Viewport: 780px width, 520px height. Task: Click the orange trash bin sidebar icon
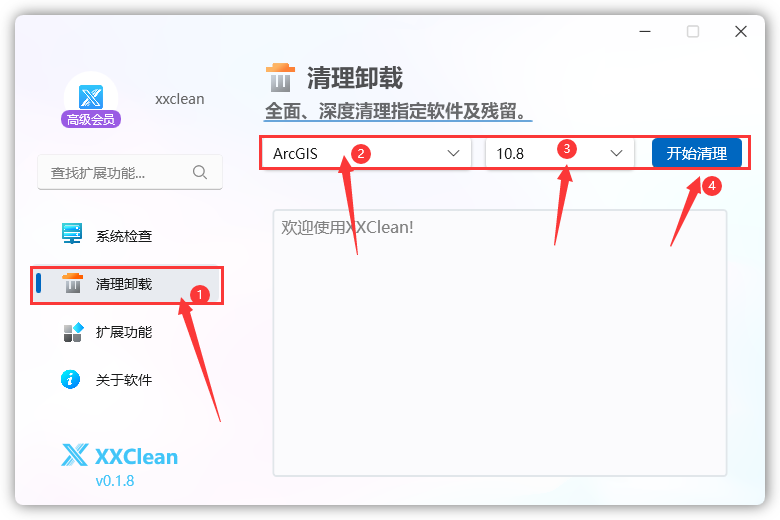coord(73,283)
